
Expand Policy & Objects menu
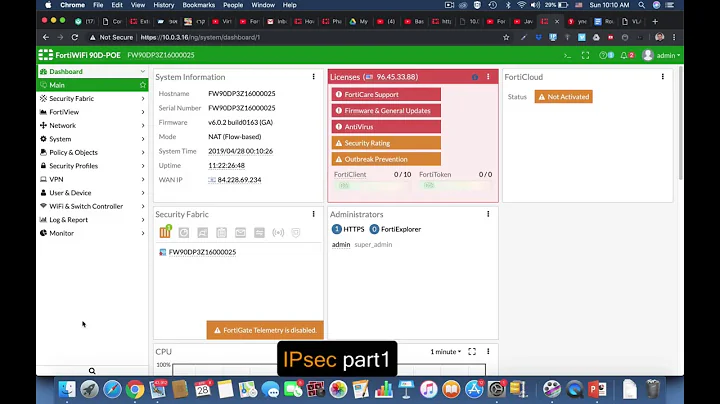point(92,152)
